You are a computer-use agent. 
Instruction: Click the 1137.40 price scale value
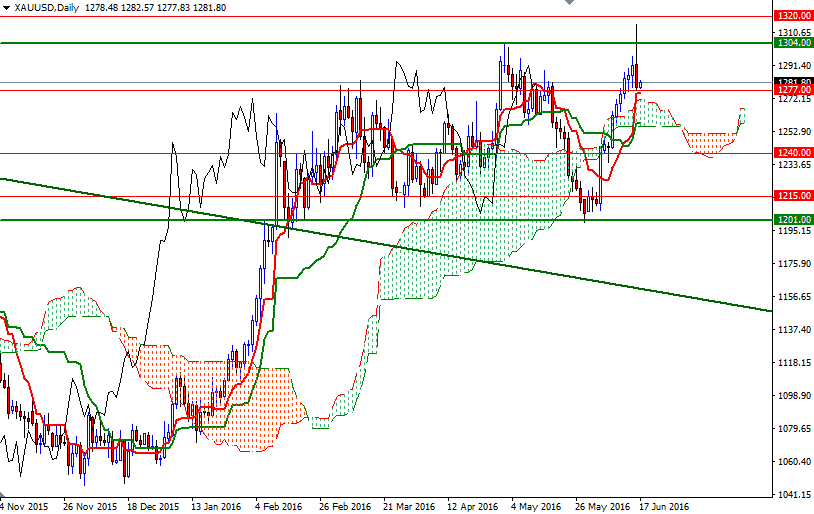792,329
